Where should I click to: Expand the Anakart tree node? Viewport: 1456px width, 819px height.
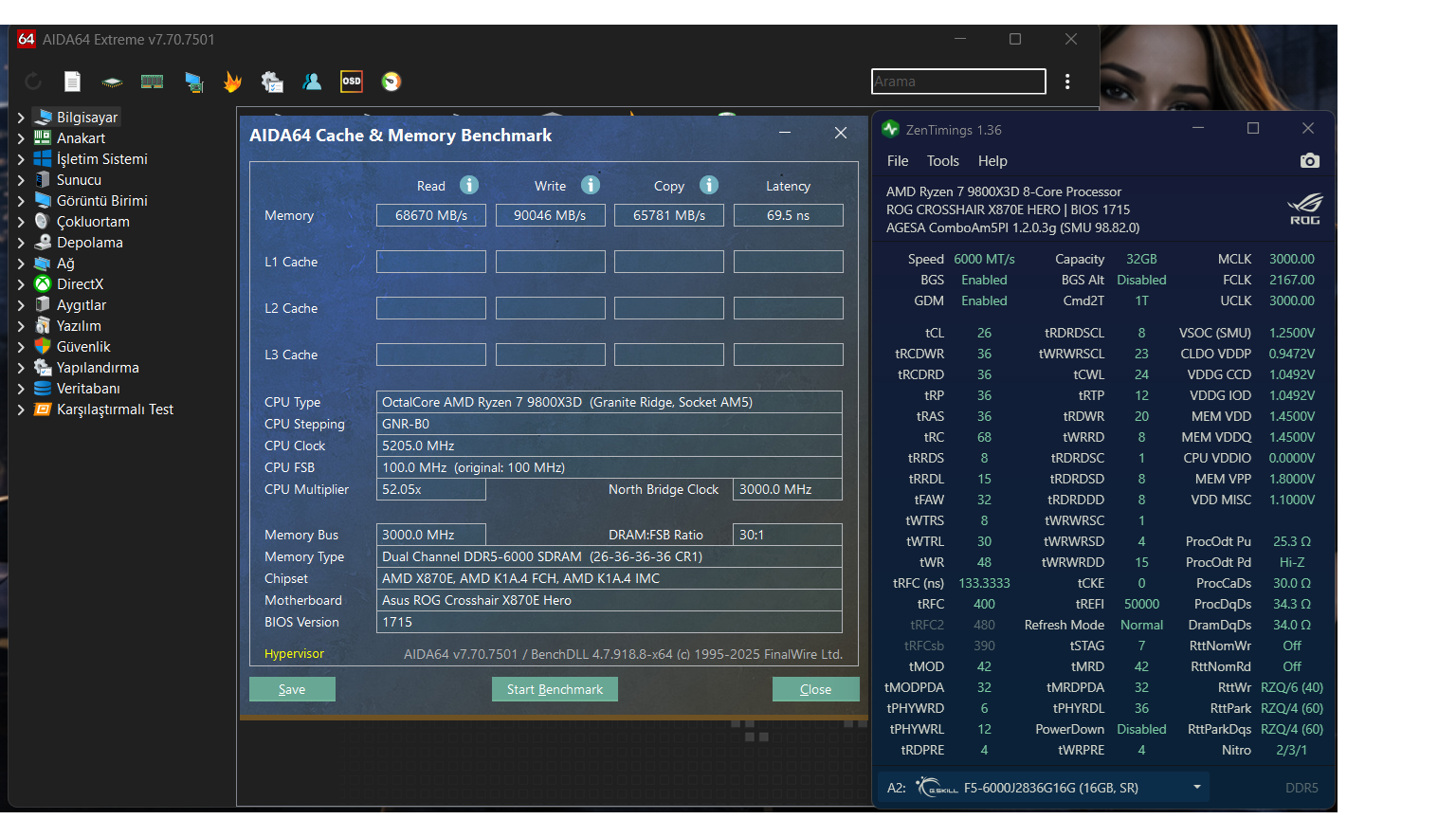[21, 138]
